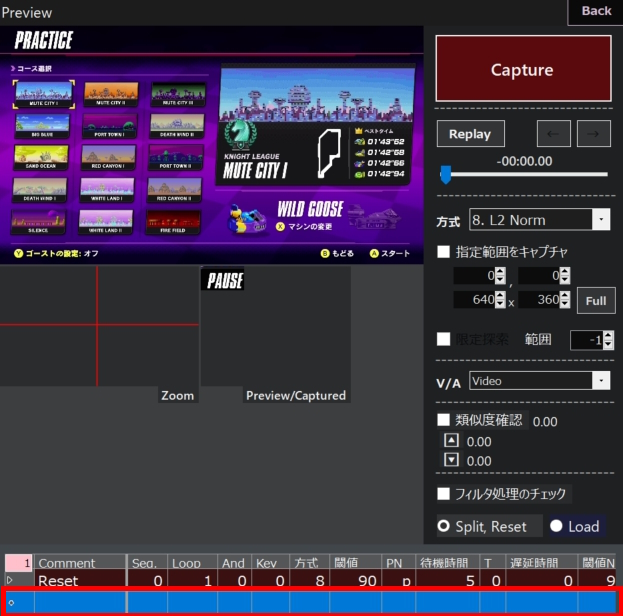Click the Mute City I track outline

coord(329,153)
